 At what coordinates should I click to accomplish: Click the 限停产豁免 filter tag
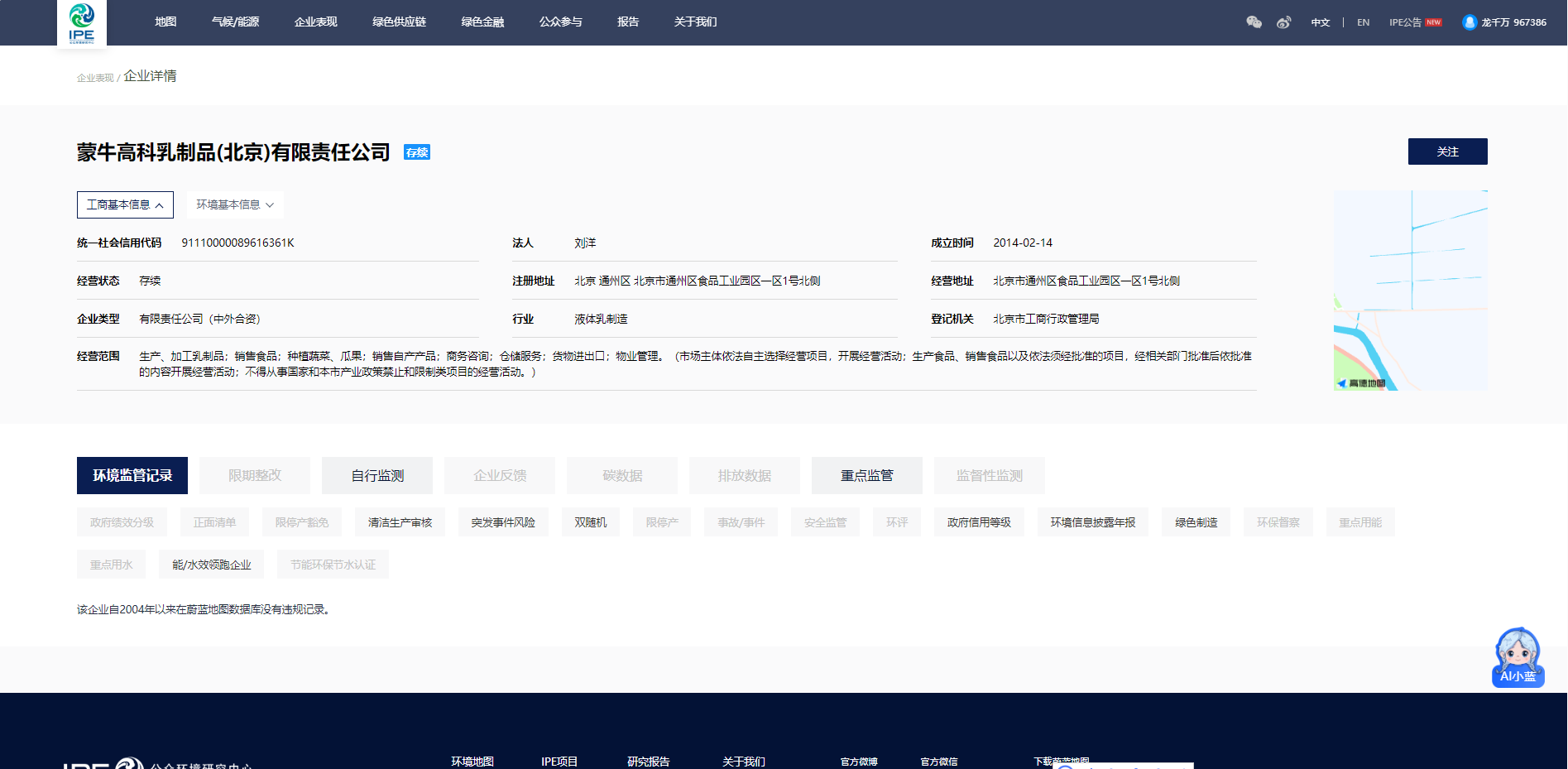(302, 522)
